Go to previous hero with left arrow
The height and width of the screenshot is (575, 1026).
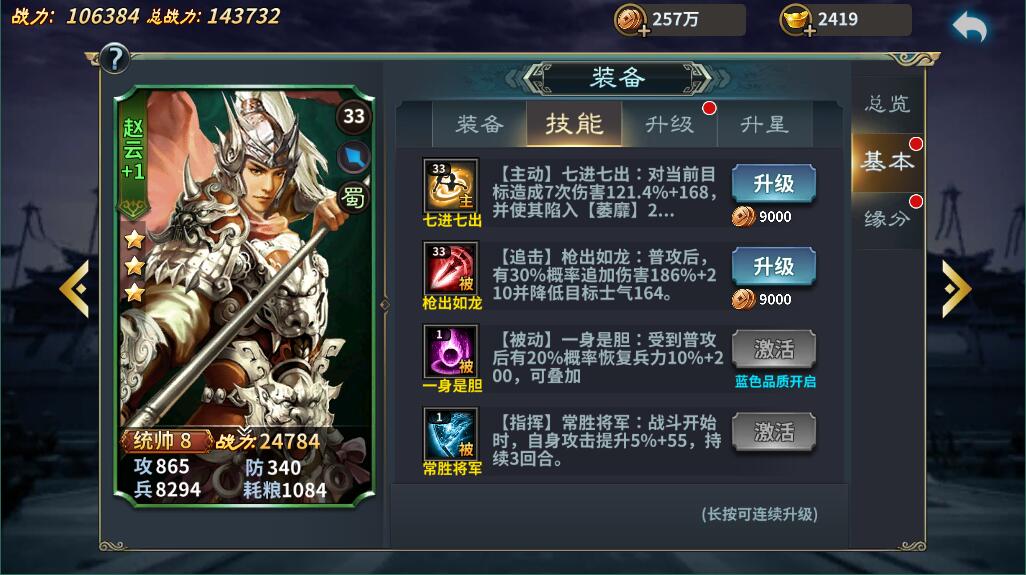click(74, 288)
